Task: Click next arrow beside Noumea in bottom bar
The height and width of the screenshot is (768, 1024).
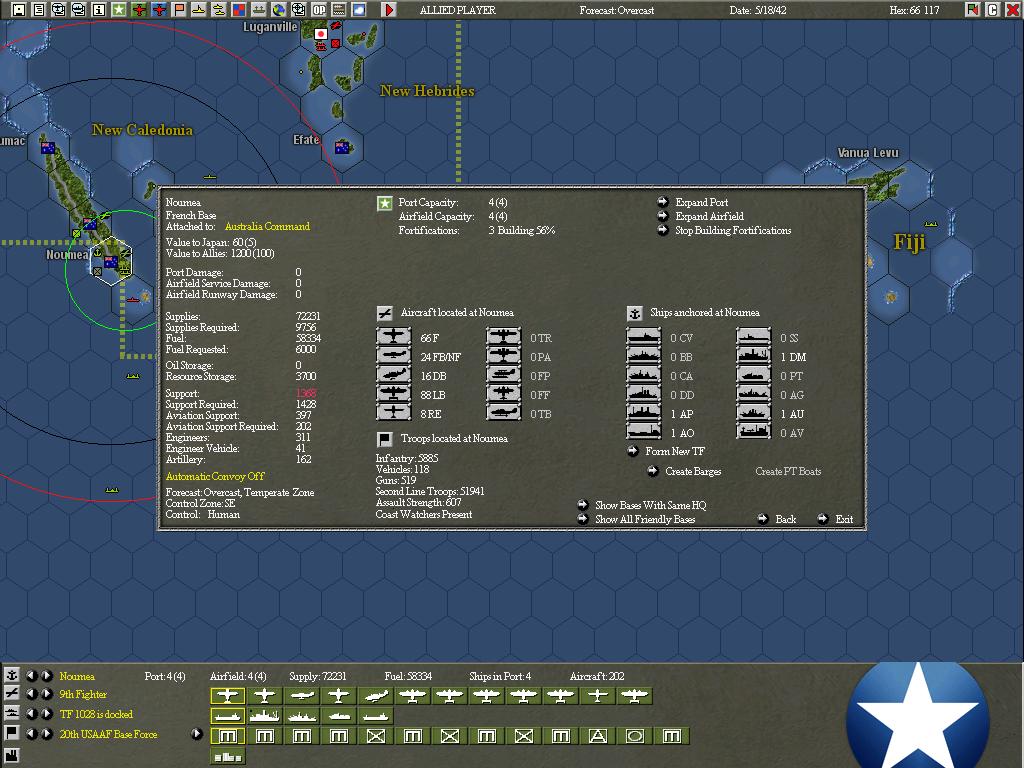Action: (46, 675)
